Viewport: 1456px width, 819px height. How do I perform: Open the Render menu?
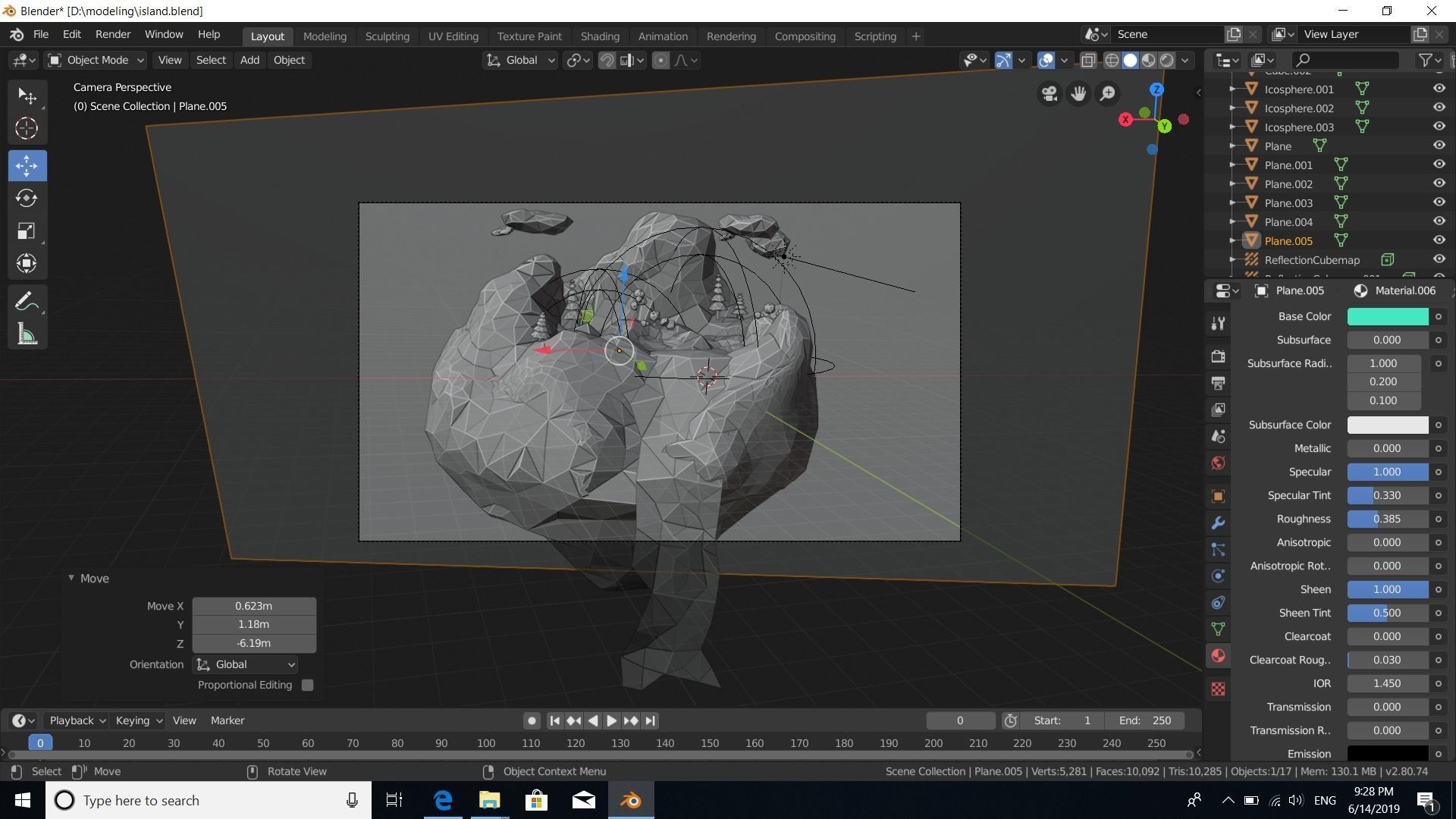113,34
